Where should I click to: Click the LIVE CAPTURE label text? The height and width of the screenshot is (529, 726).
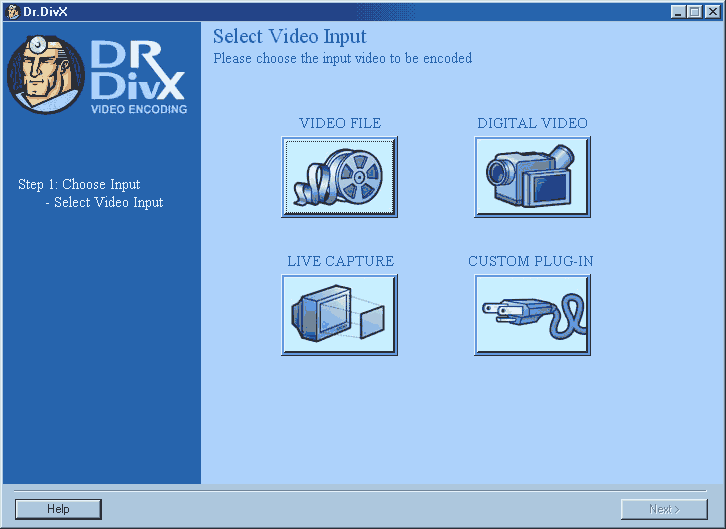(x=340, y=261)
